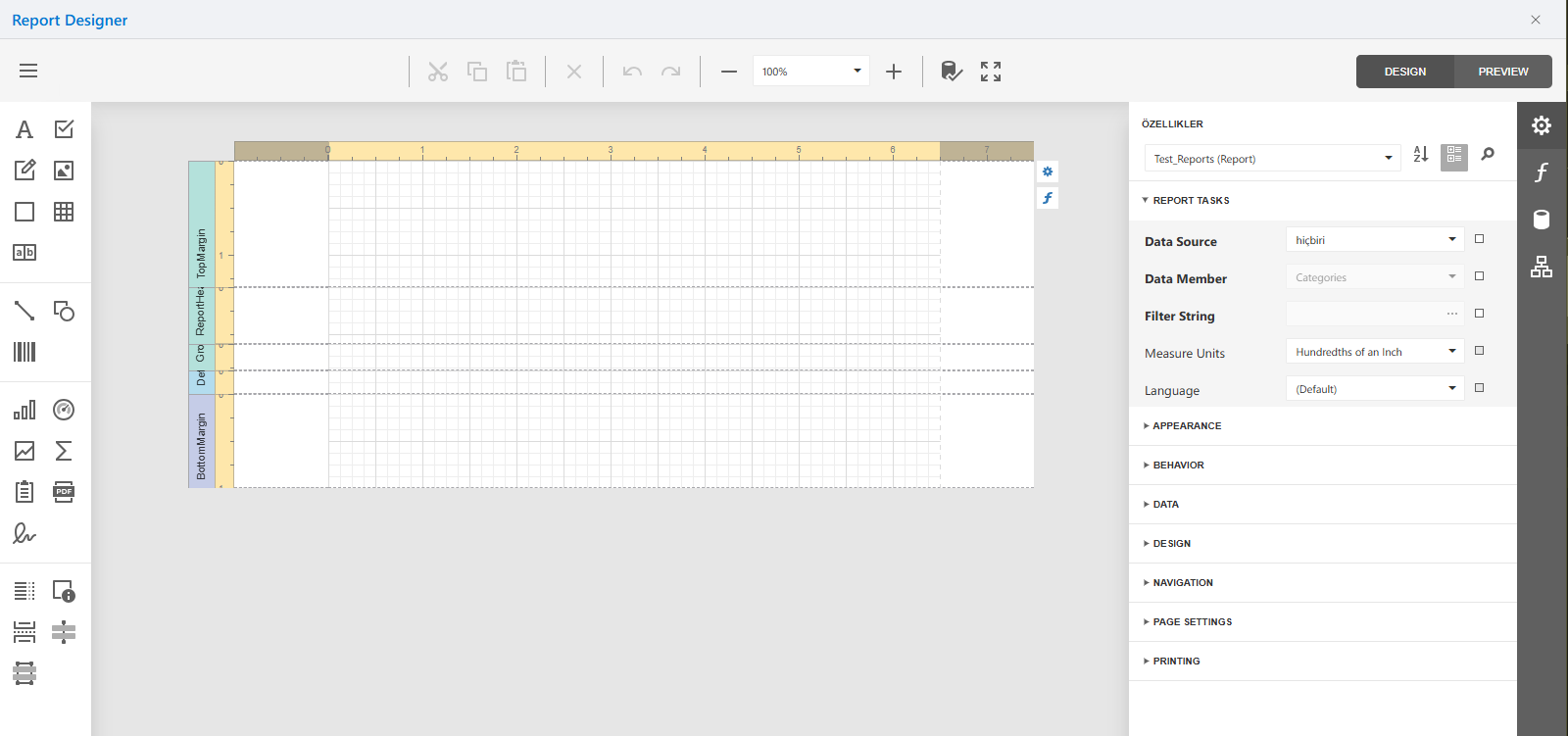Toggle full screen mode
The height and width of the screenshot is (736, 1568).
click(x=991, y=72)
